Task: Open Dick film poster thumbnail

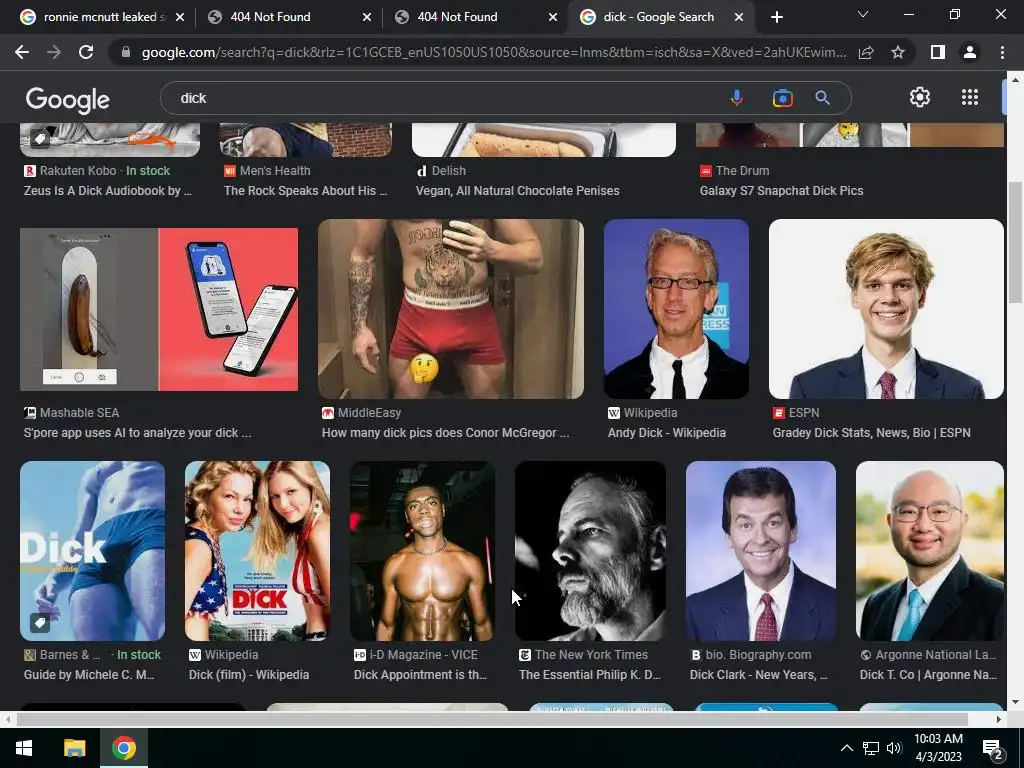Action: (x=257, y=551)
